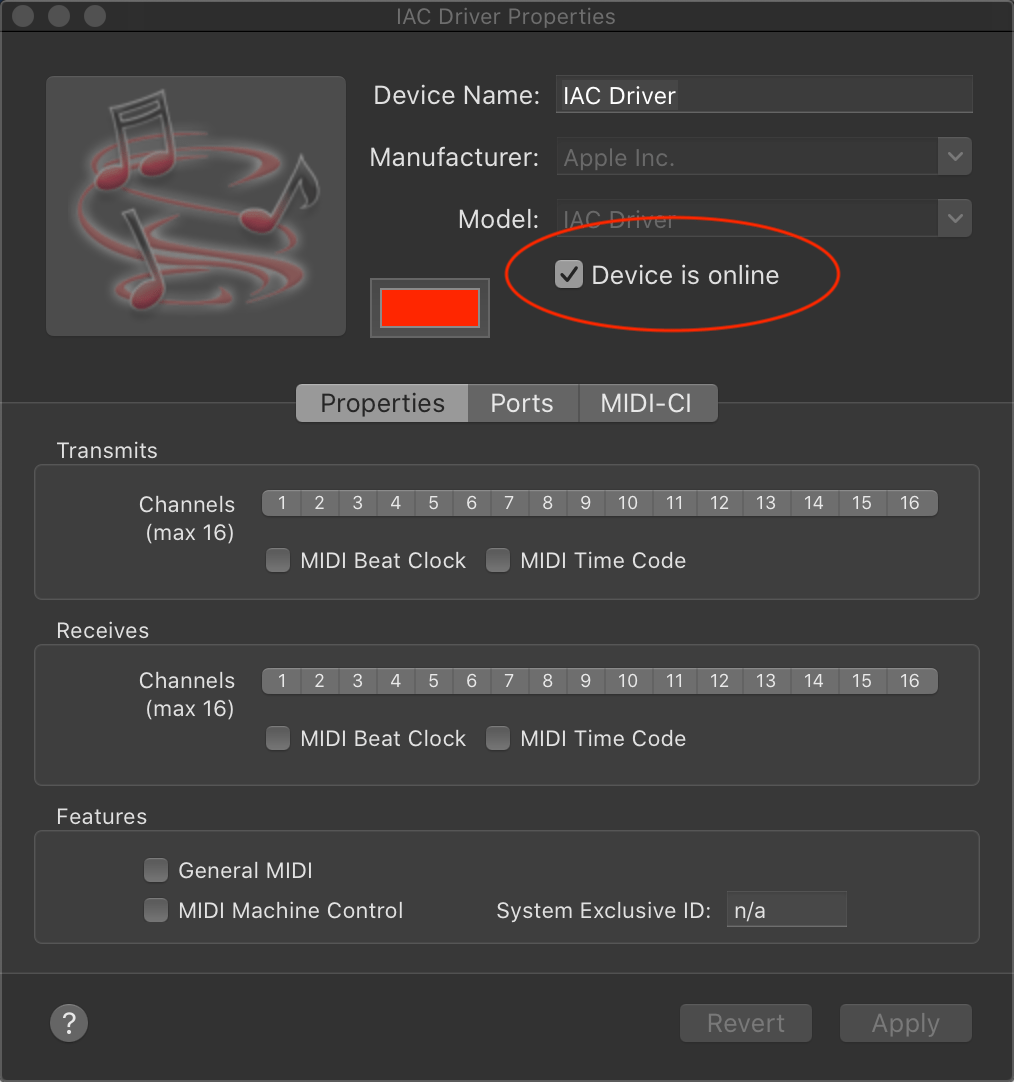Toggle Receives channel 12
The image size is (1014, 1082).
point(720,681)
